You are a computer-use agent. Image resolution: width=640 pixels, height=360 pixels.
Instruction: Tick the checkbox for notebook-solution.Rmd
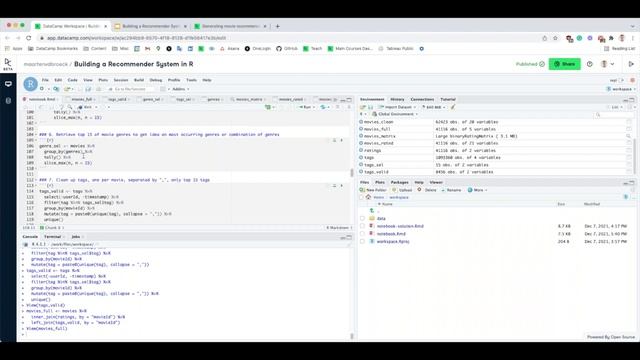(x=362, y=226)
